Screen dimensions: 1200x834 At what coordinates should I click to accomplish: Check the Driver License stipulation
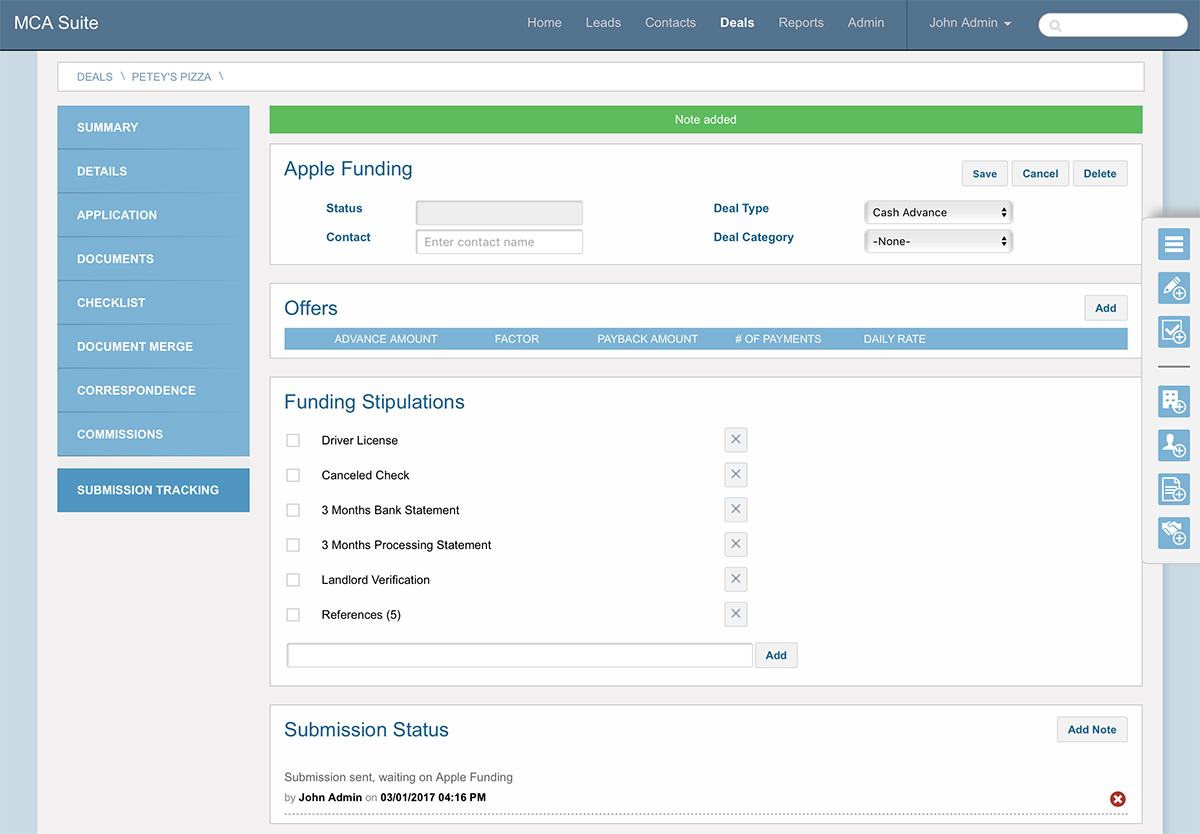point(293,441)
